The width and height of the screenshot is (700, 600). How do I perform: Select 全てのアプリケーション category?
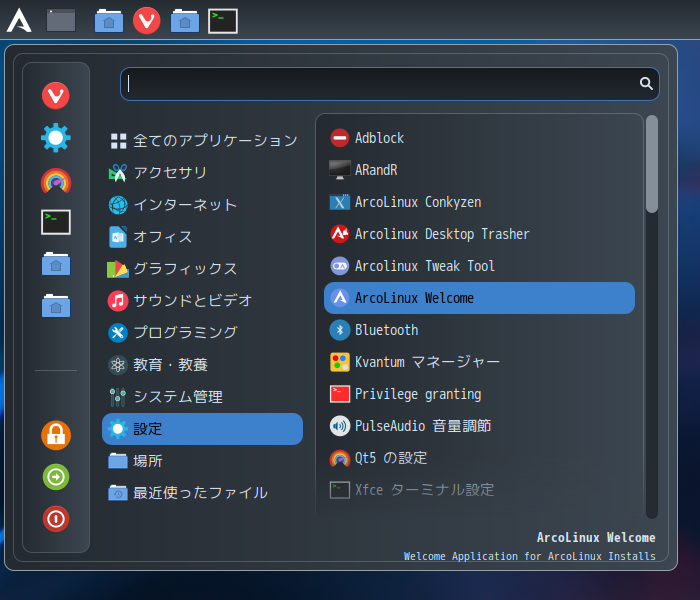coord(202,141)
